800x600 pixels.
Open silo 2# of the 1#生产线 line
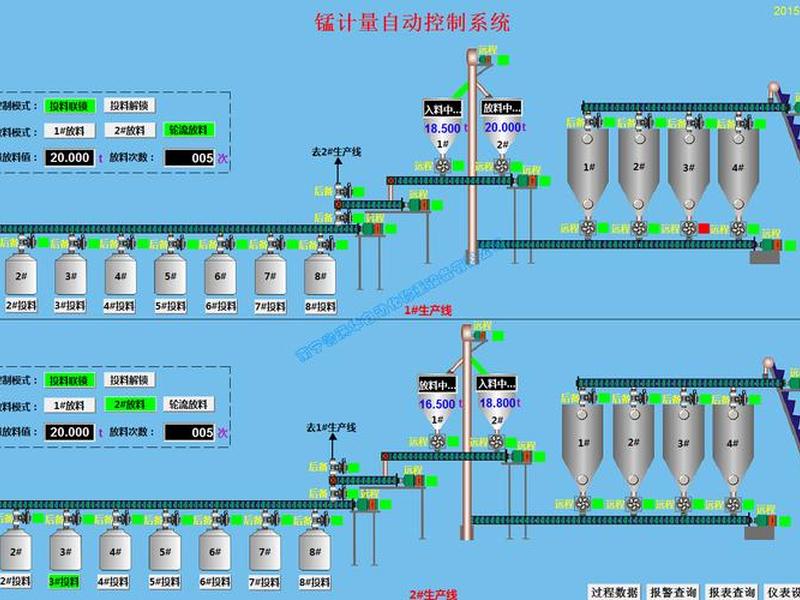(639, 168)
